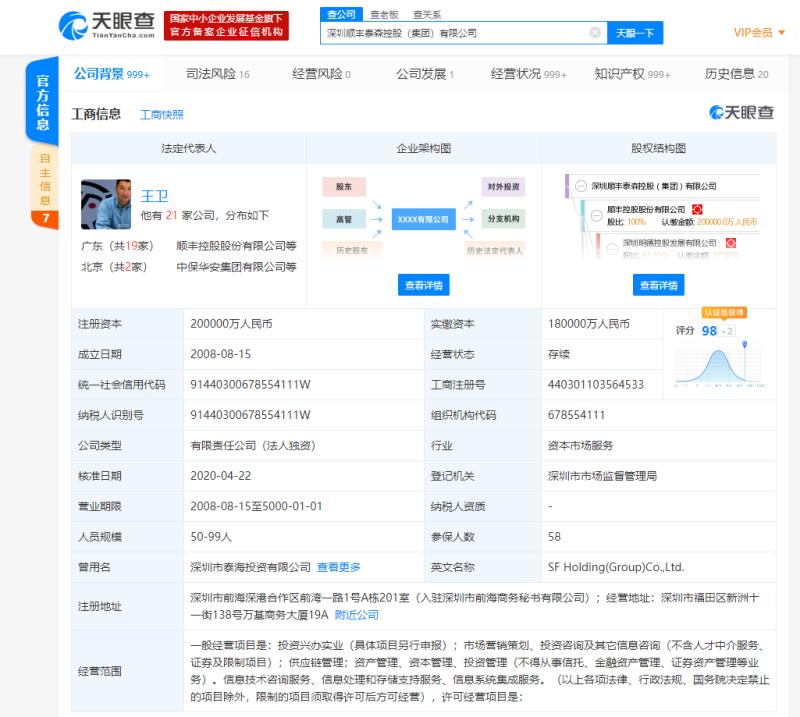This screenshot has height=717, width=800.
Task: Collapse the 顺丰控股股份有限公司 tree node
Action: pyautogui.click(x=596, y=216)
